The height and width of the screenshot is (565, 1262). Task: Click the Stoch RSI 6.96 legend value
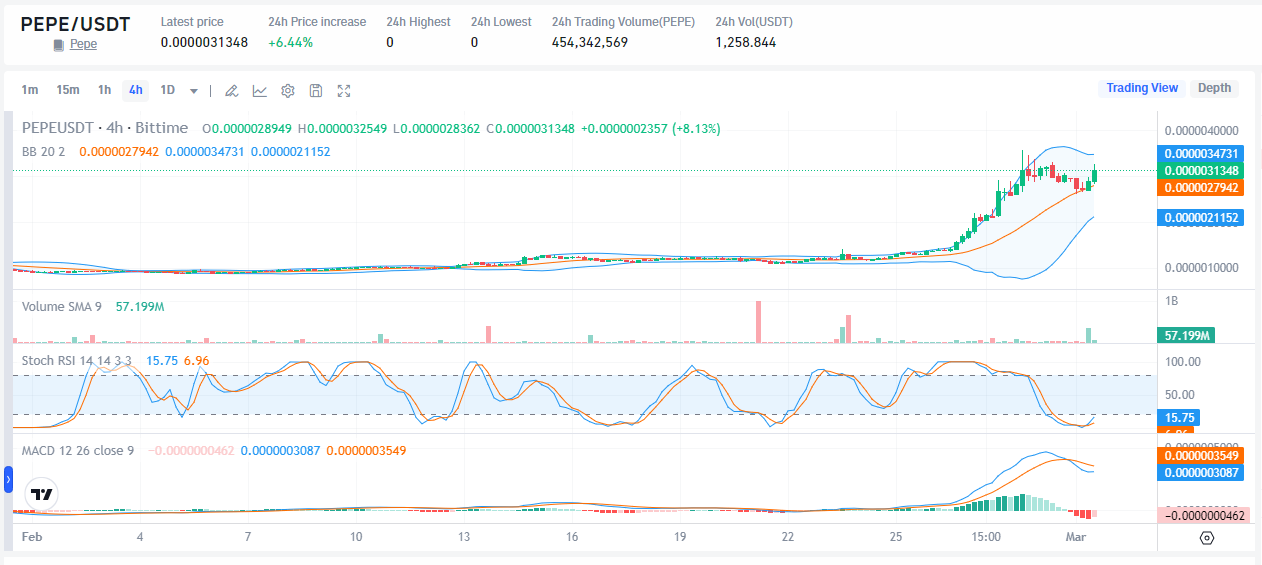[x=197, y=360]
